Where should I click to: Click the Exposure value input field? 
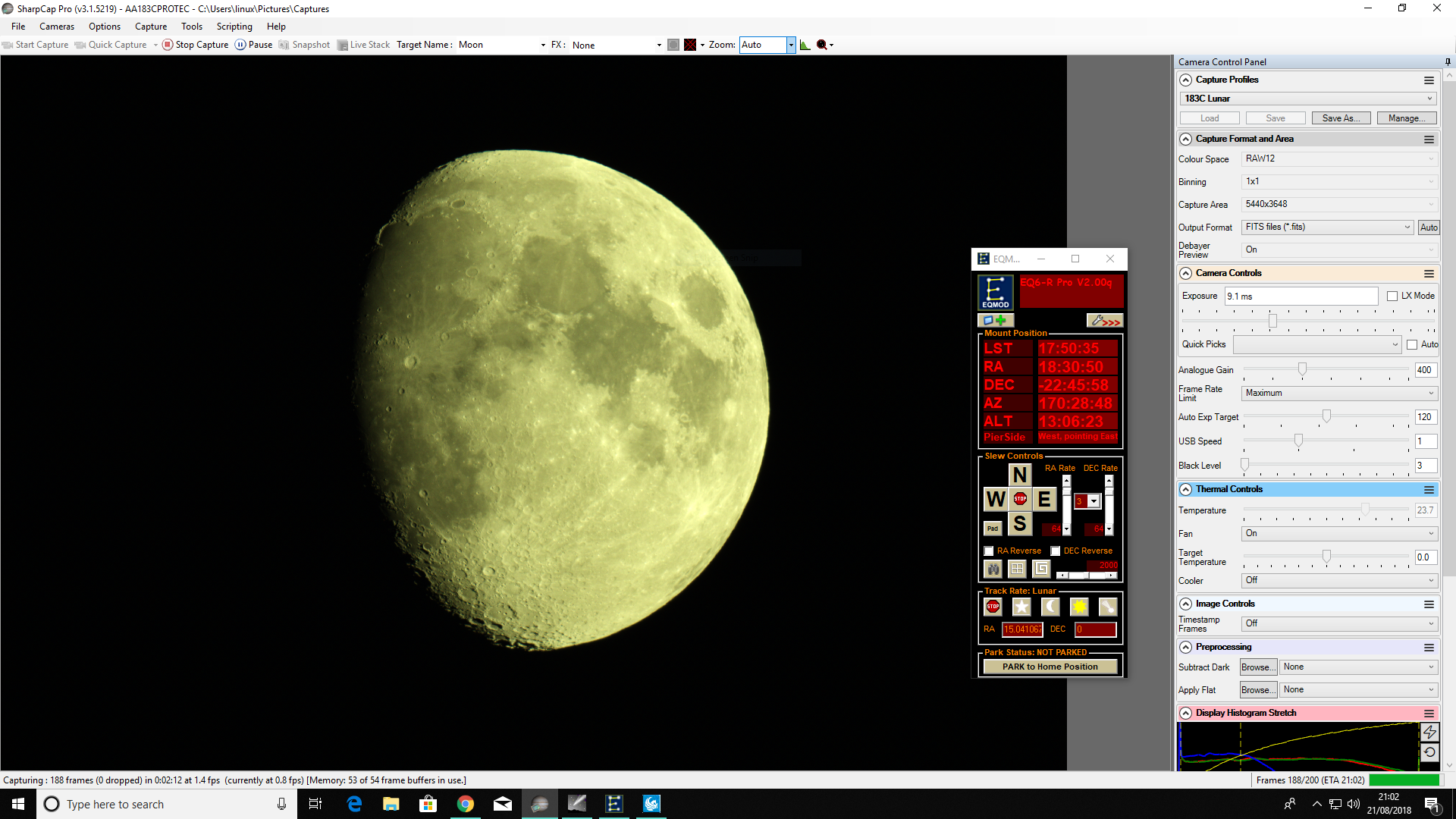1301,297
